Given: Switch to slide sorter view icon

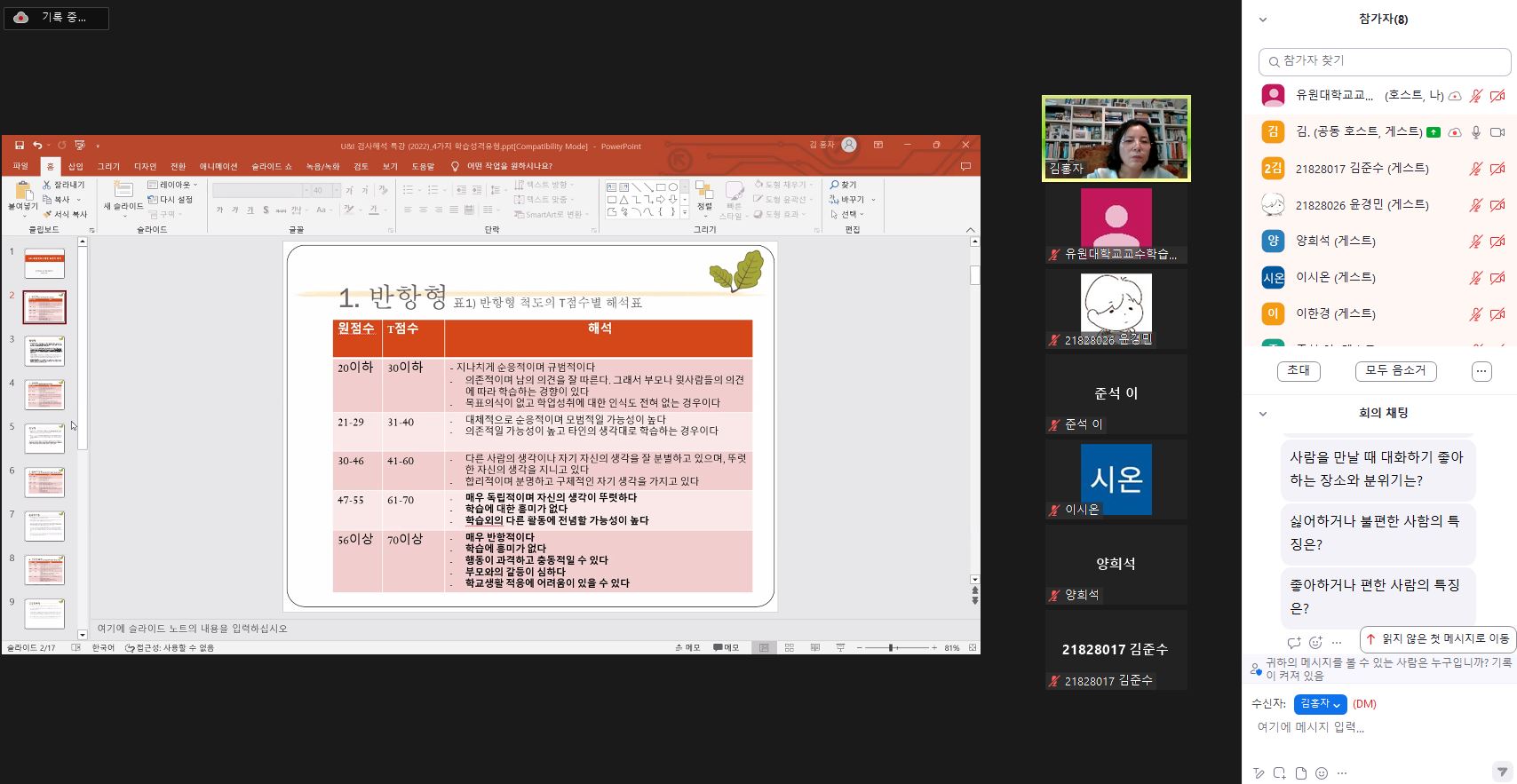Looking at the screenshot, I should (x=789, y=648).
